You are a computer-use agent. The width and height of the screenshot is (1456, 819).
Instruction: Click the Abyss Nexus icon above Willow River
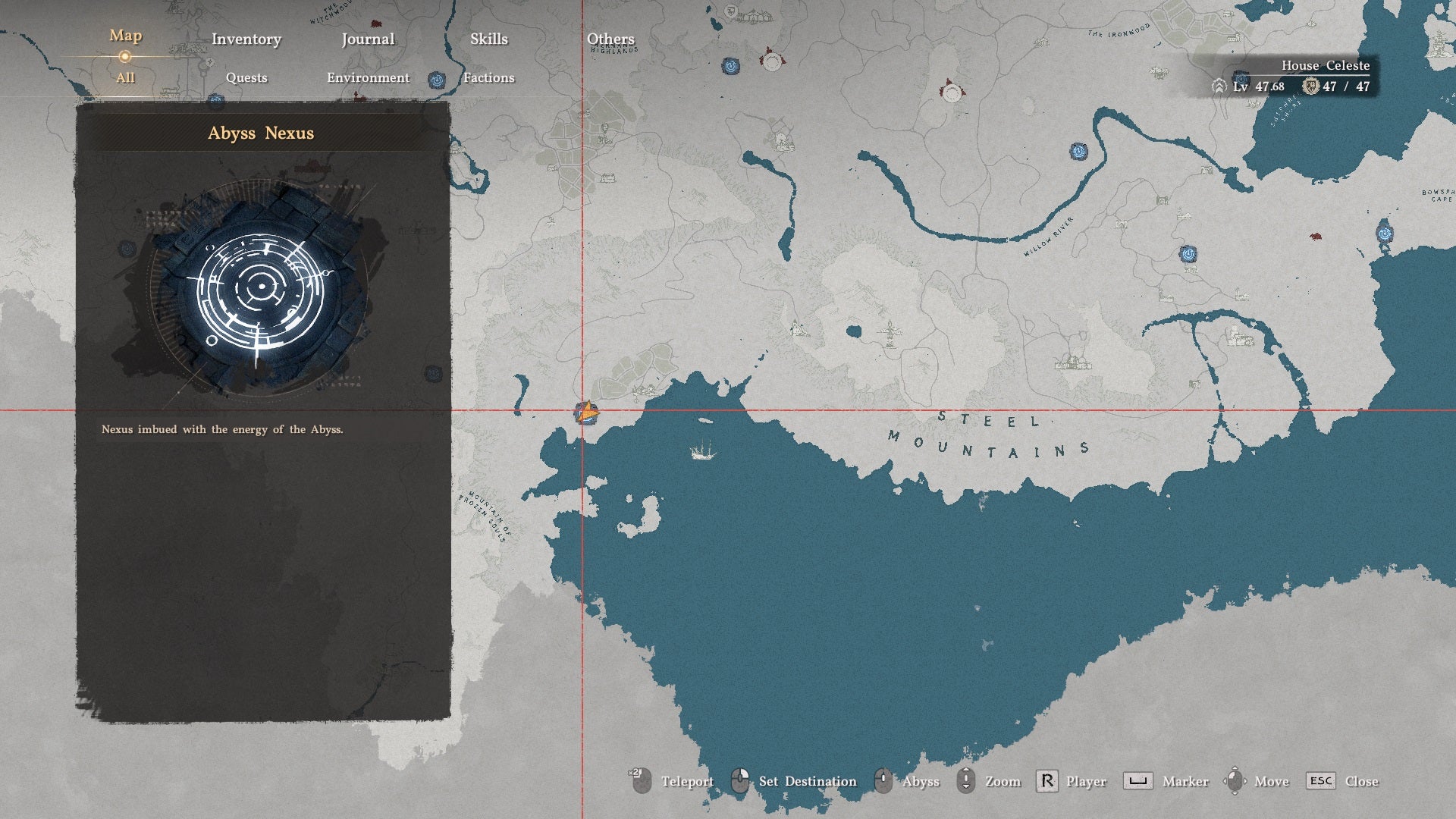1078,152
